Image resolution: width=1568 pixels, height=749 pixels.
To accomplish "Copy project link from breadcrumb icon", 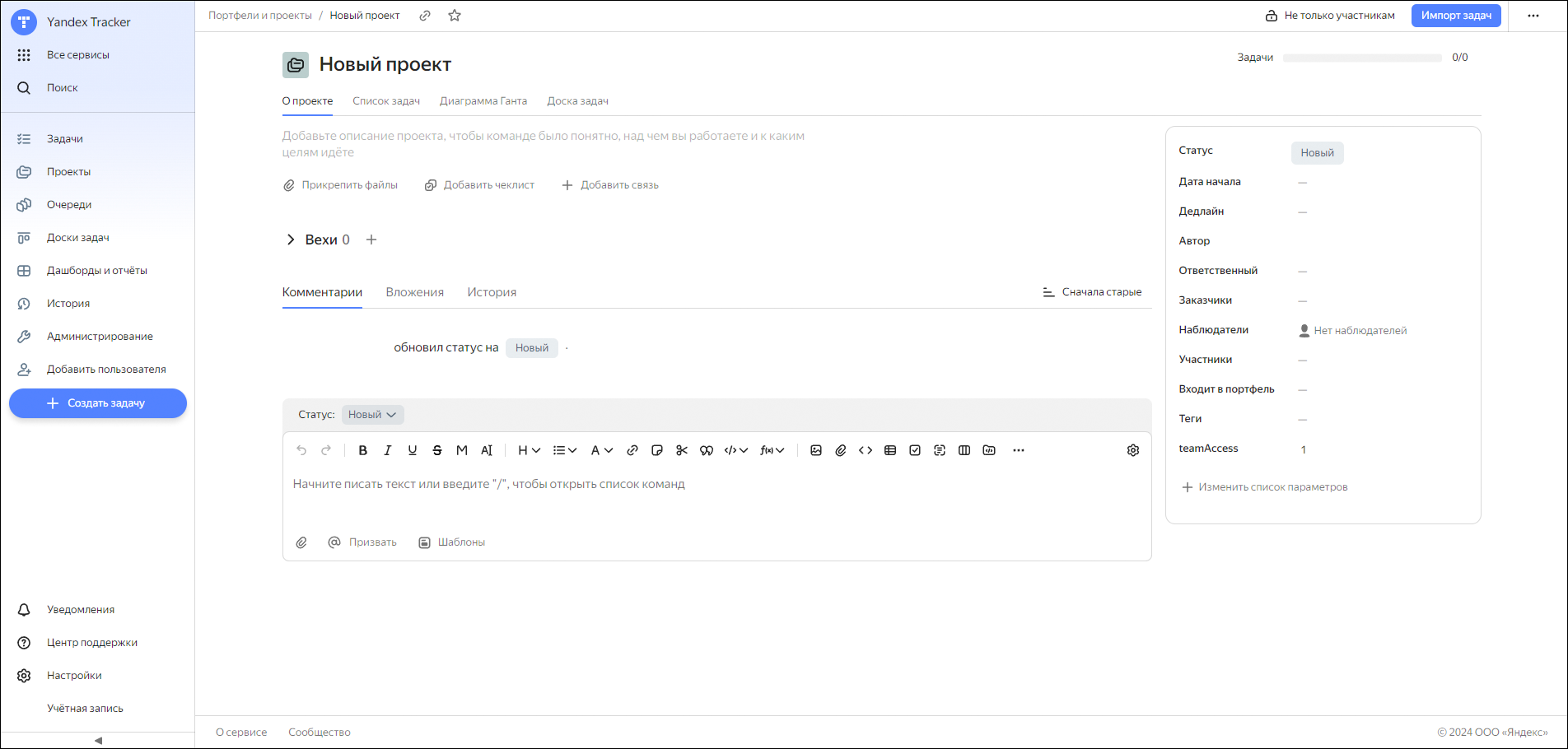I will click(425, 16).
